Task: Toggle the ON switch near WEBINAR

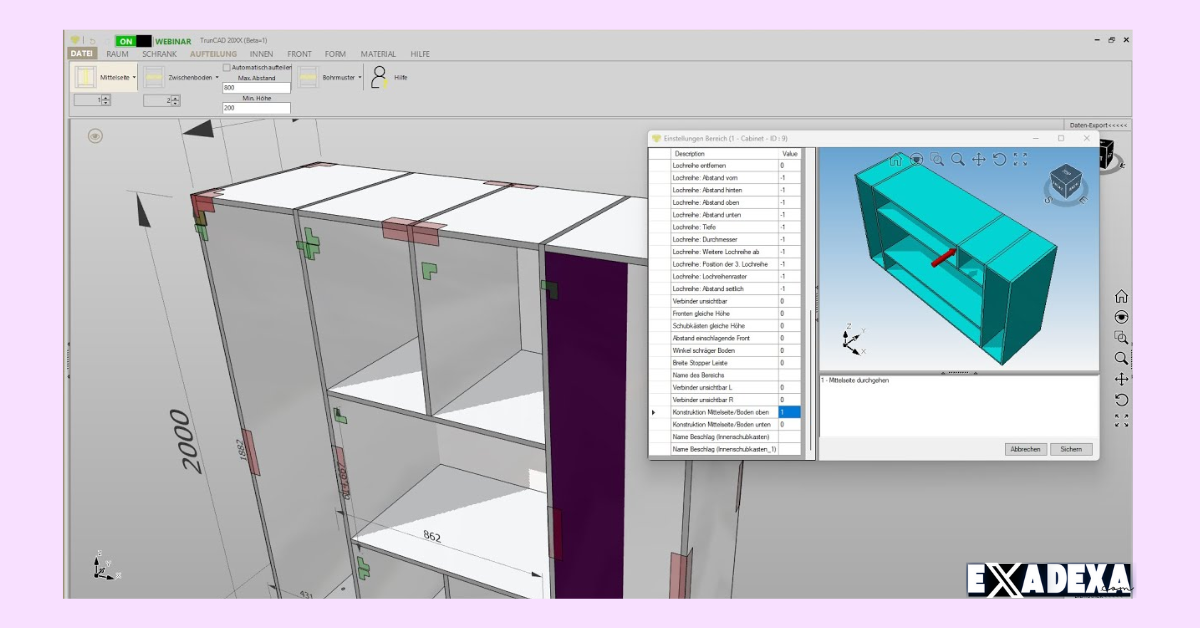Action: (x=127, y=41)
